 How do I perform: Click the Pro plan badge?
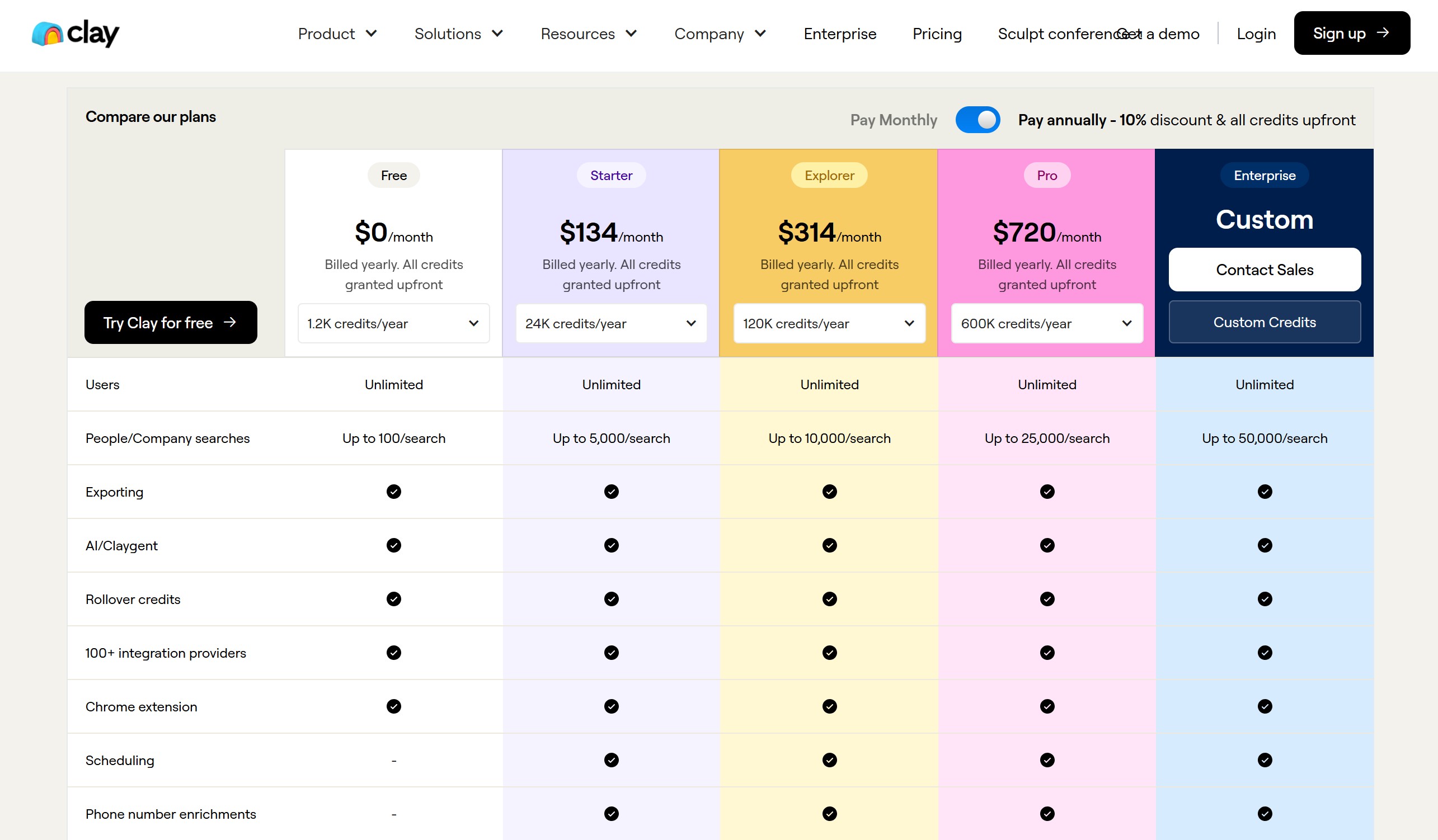click(x=1047, y=175)
